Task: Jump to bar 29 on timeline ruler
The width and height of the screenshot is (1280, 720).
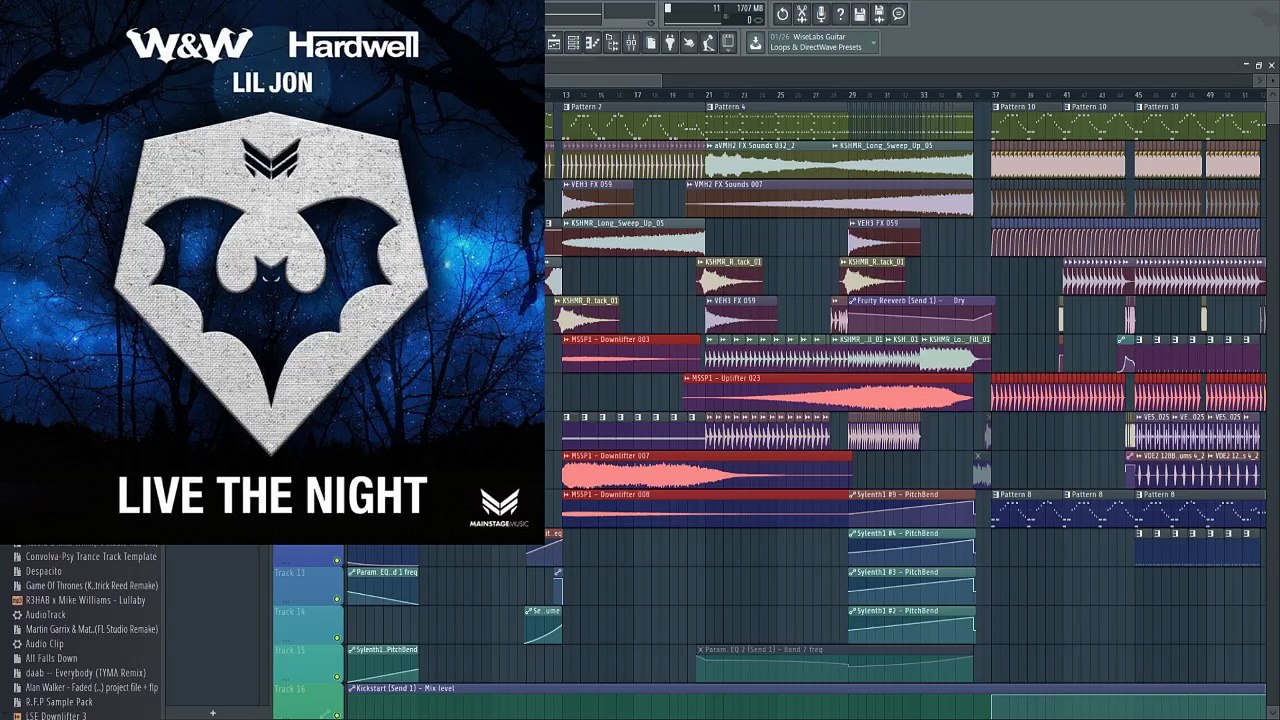Action: [852, 95]
